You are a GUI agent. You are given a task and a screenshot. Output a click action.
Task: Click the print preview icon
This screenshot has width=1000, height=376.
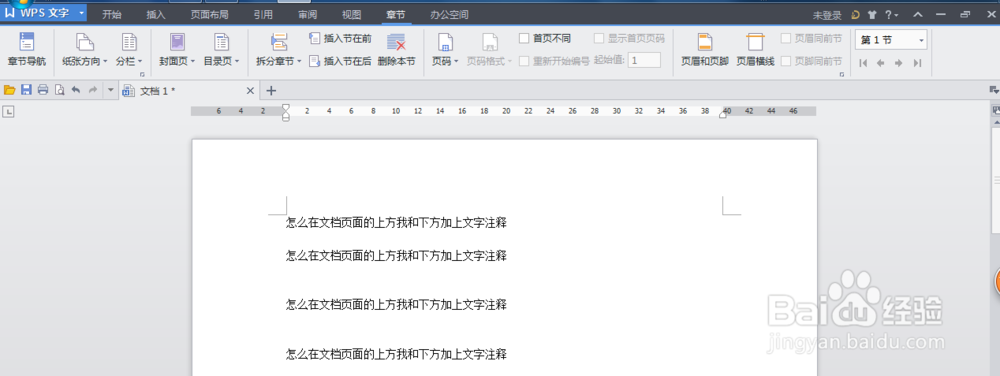(x=59, y=90)
